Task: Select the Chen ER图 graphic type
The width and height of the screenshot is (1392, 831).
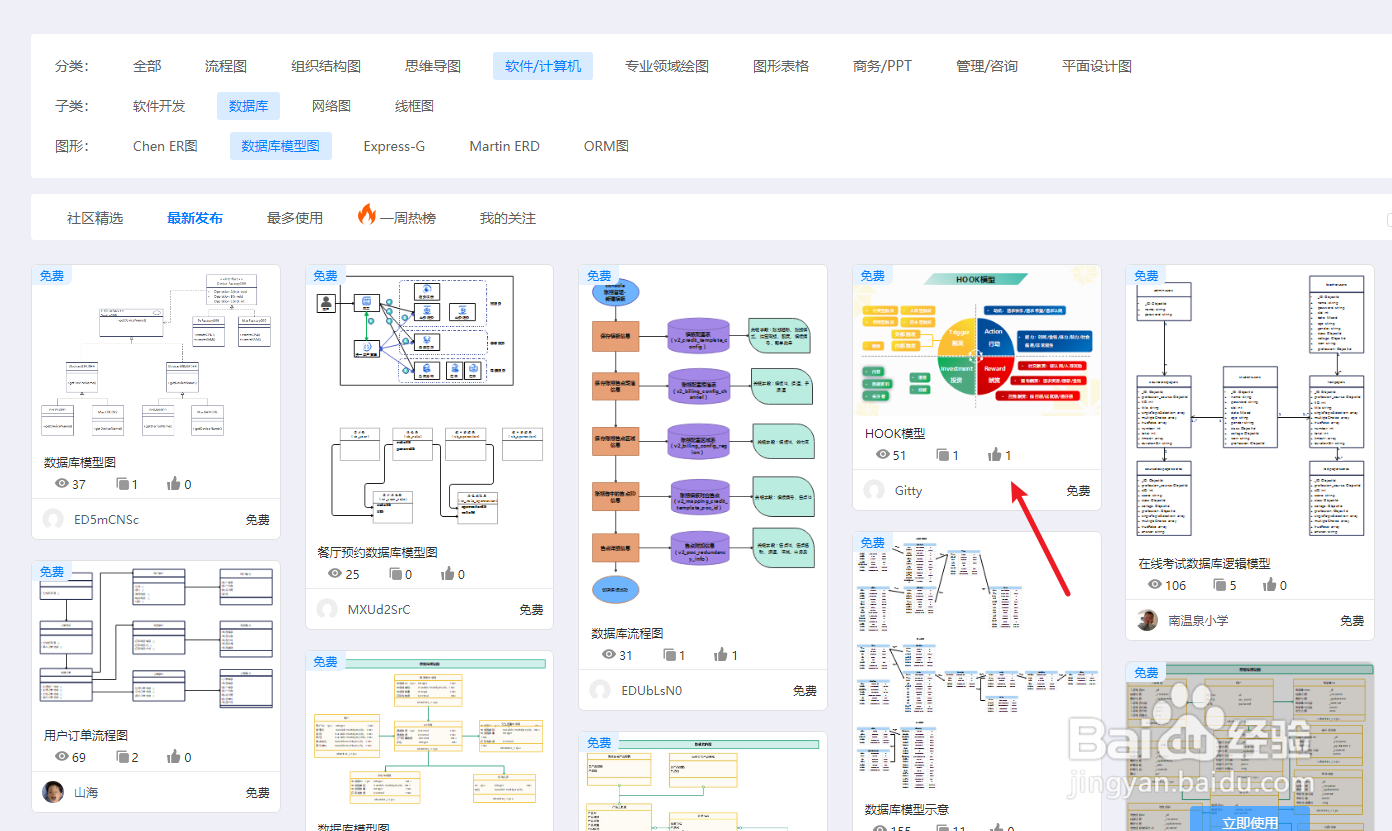Action: [164, 145]
